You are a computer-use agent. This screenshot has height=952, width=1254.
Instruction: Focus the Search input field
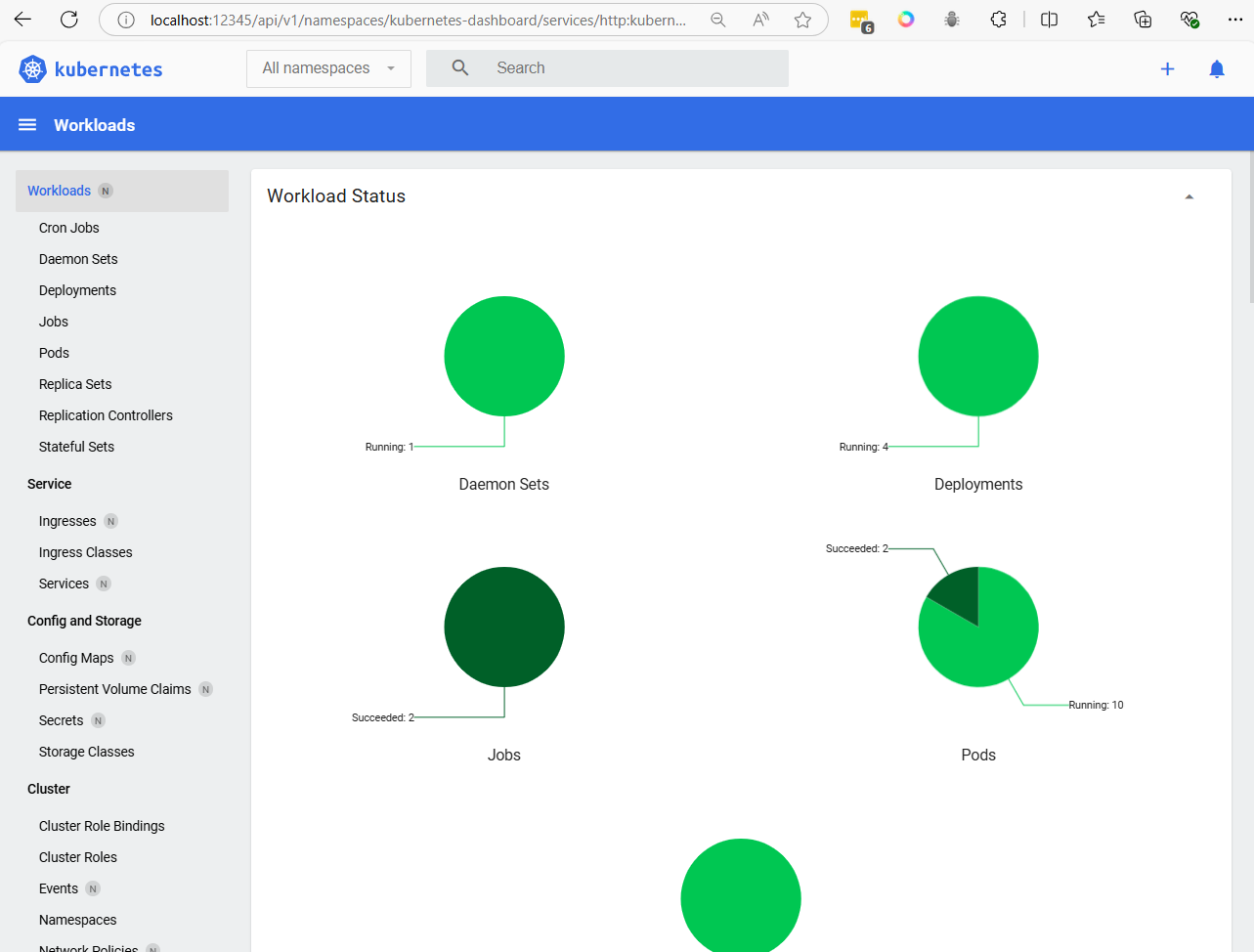pyautogui.click(x=607, y=68)
